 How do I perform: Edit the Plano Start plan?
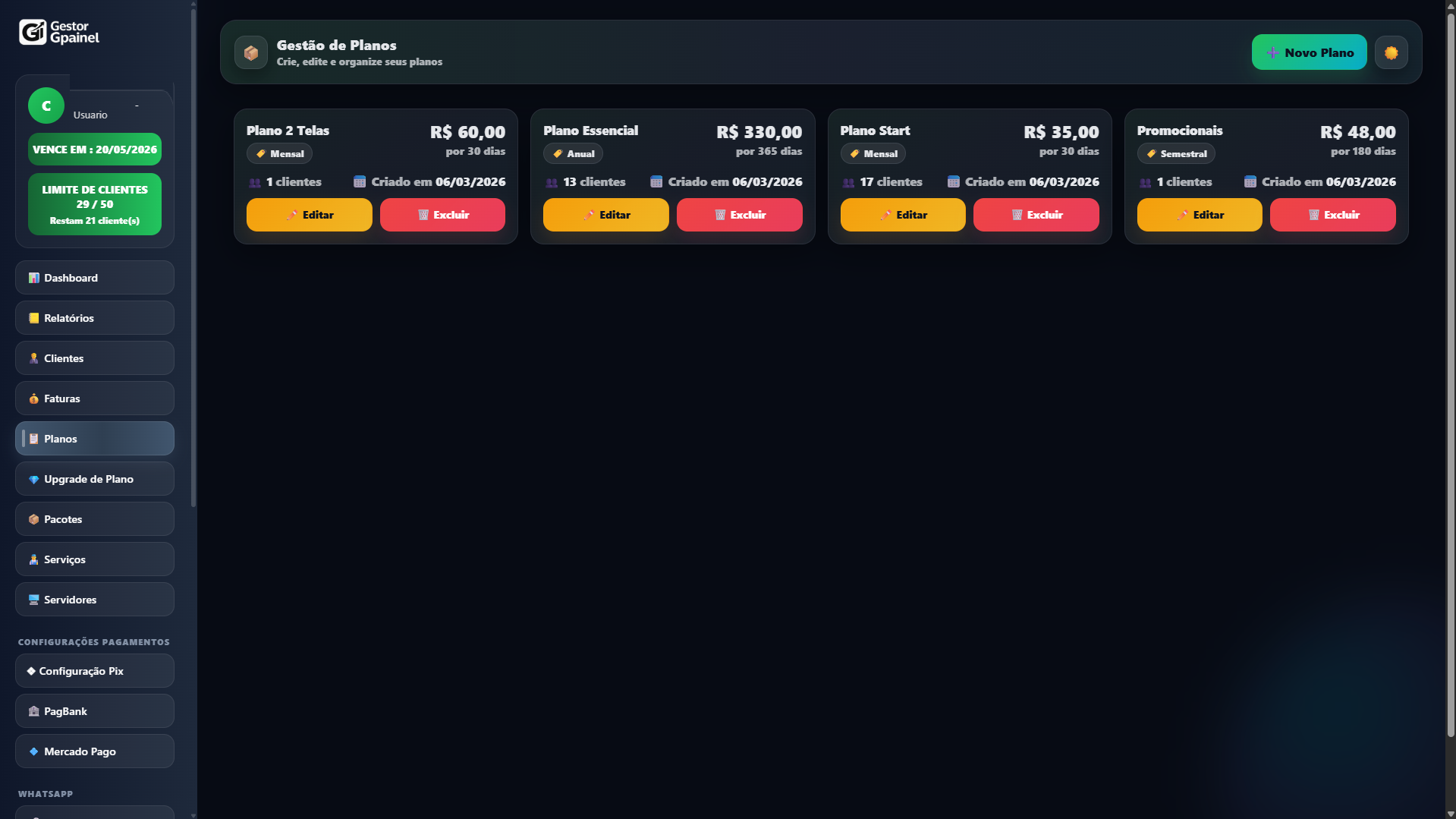point(902,215)
